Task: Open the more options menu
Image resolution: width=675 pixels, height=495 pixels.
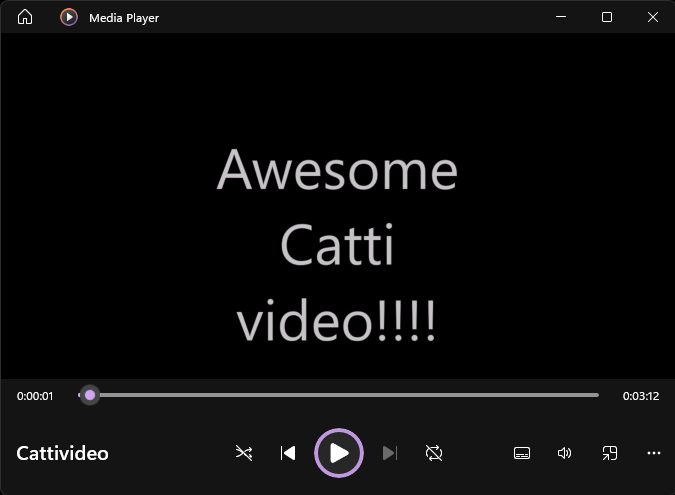Action: pos(653,453)
